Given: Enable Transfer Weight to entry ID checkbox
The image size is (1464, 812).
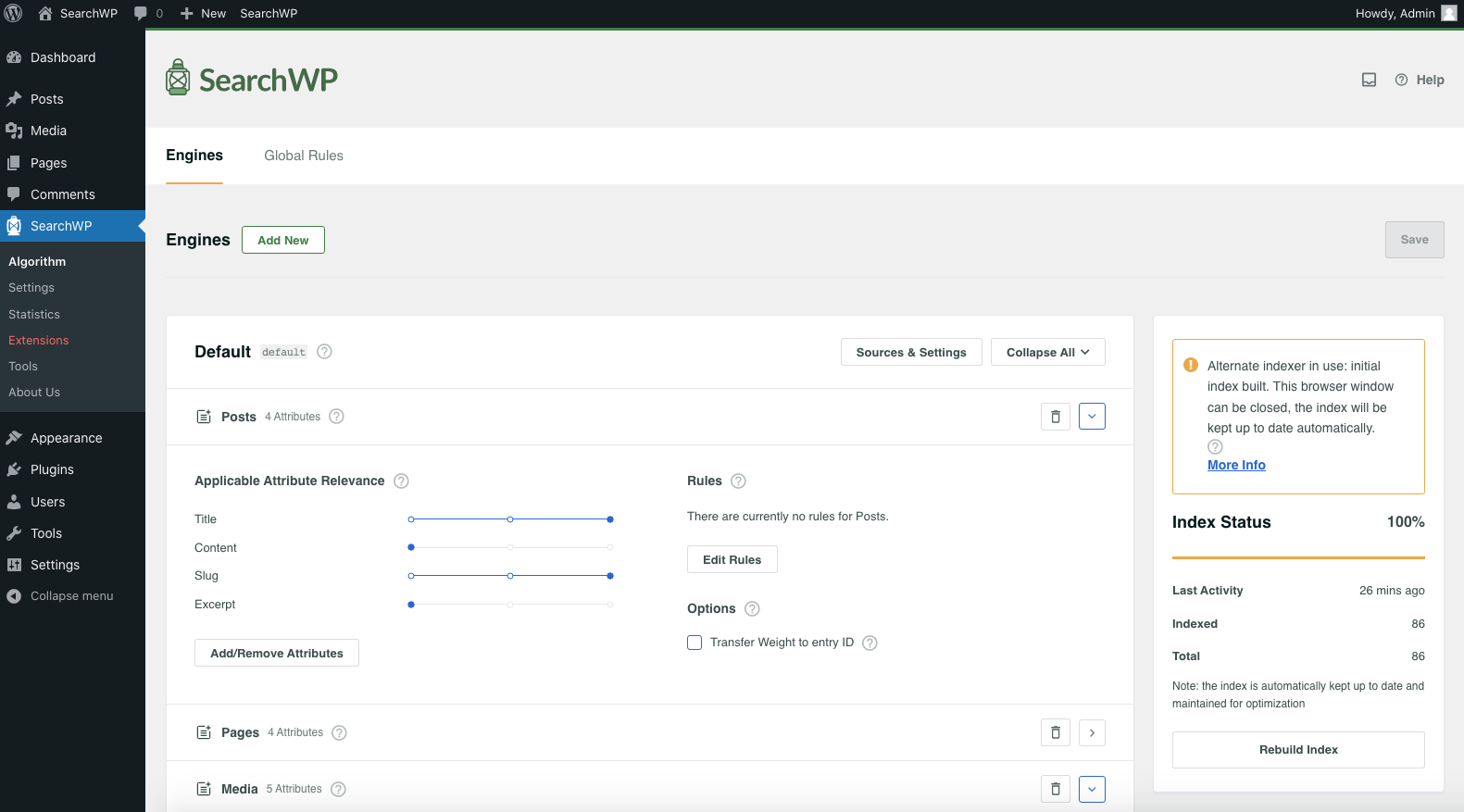Looking at the screenshot, I should click(694, 643).
